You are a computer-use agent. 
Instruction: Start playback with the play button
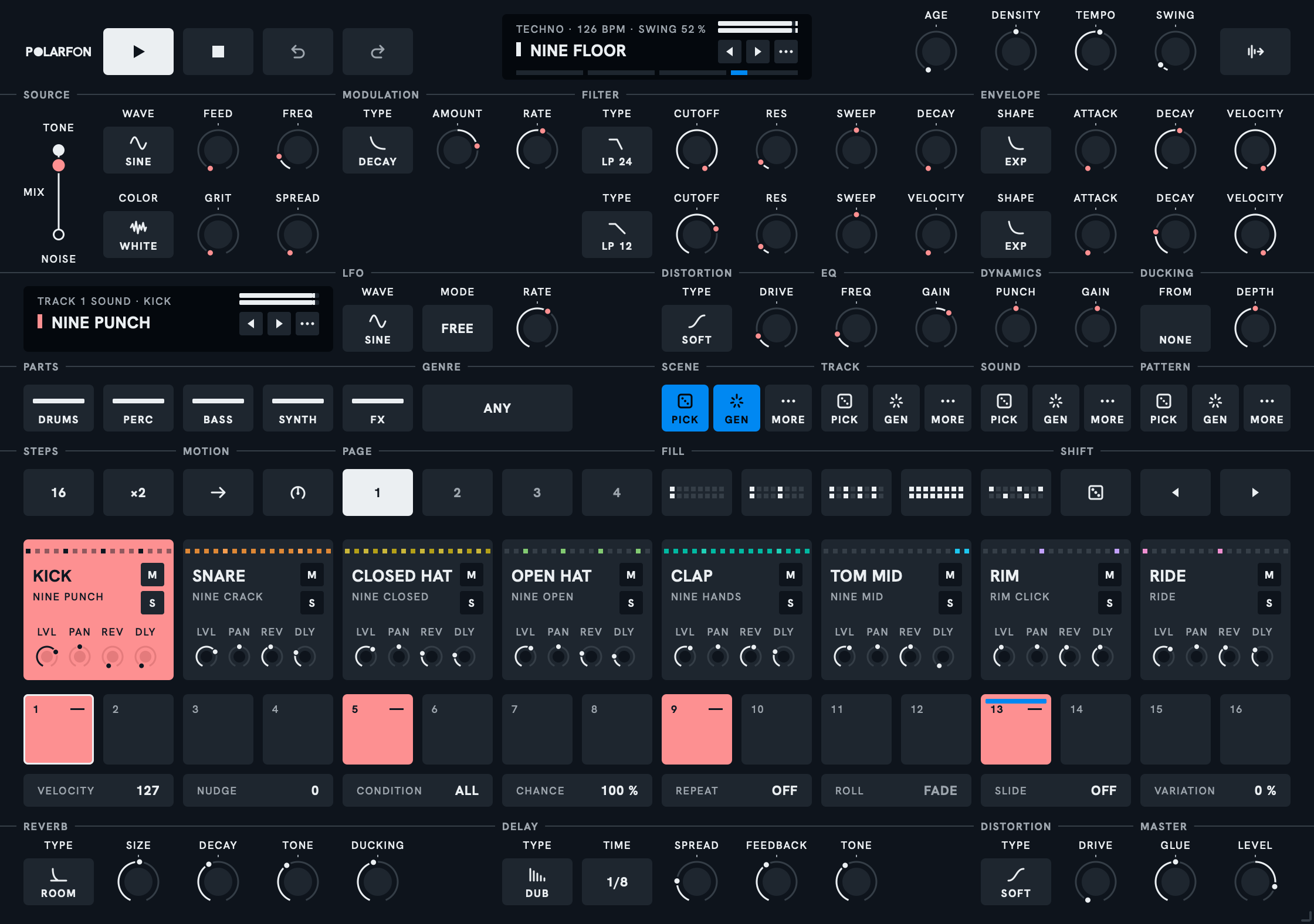pyautogui.click(x=138, y=52)
